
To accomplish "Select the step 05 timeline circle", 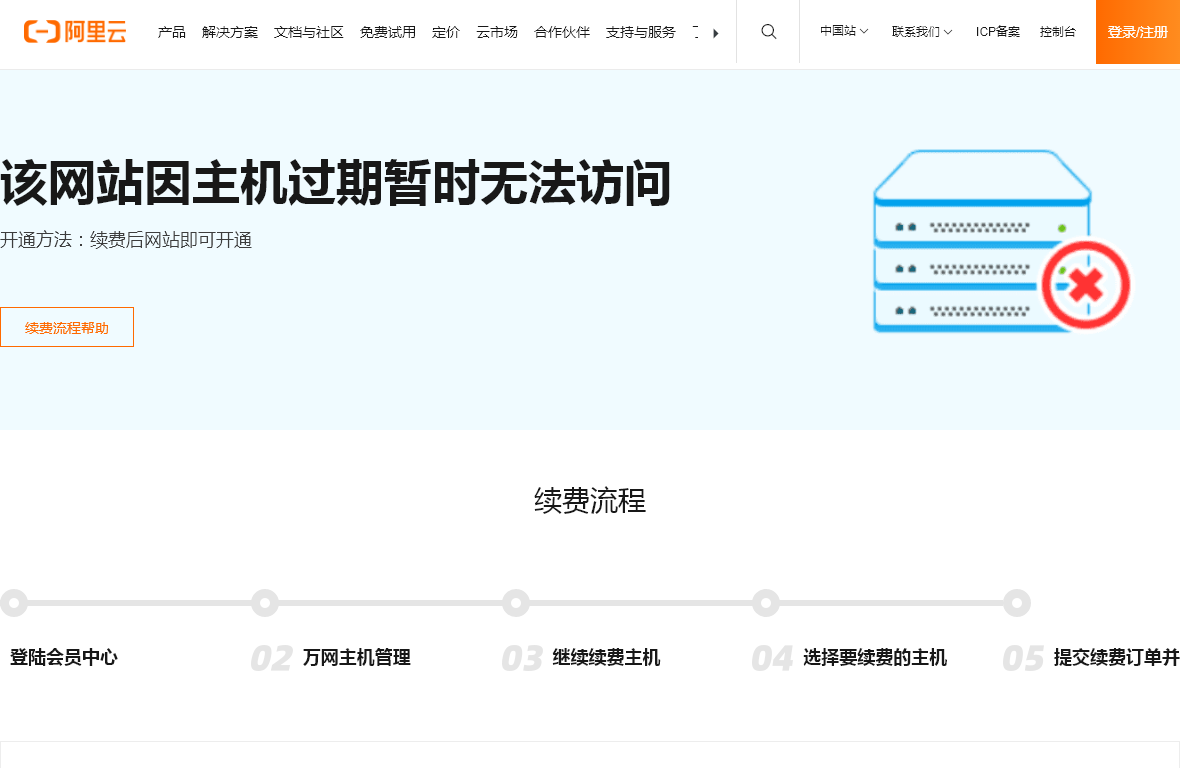I will point(1016,603).
